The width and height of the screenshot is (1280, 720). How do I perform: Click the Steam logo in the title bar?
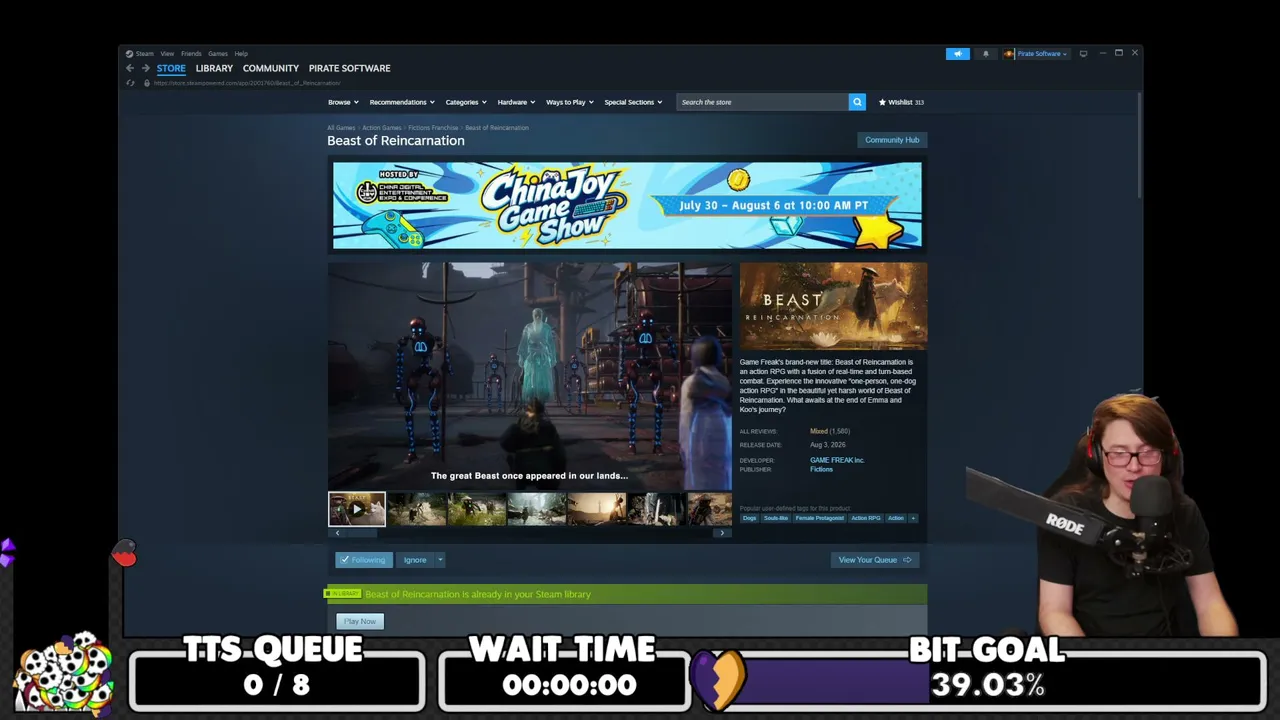pos(130,53)
